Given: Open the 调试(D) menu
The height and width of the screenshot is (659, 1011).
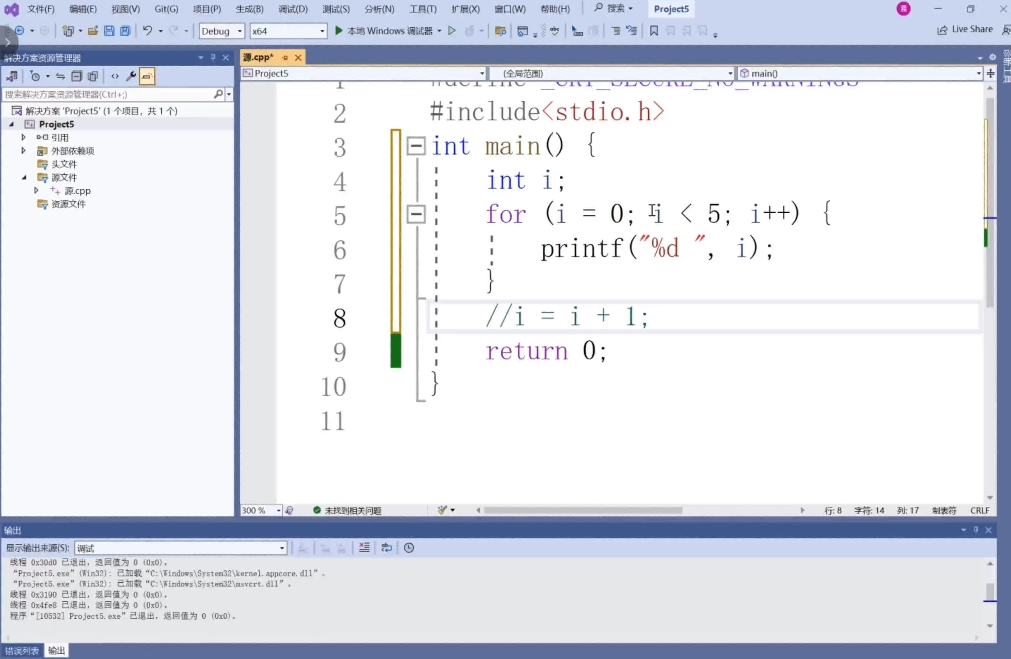Looking at the screenshot, I should point(293,9).
